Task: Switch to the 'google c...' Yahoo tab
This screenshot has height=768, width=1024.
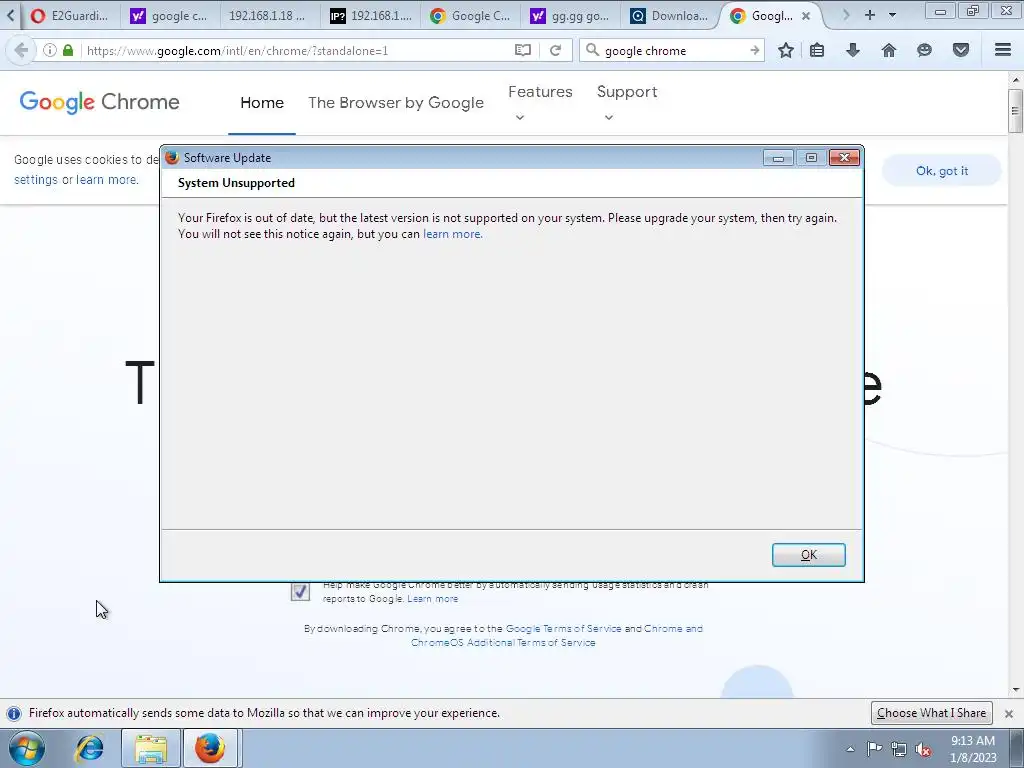Action: point(168,16)
